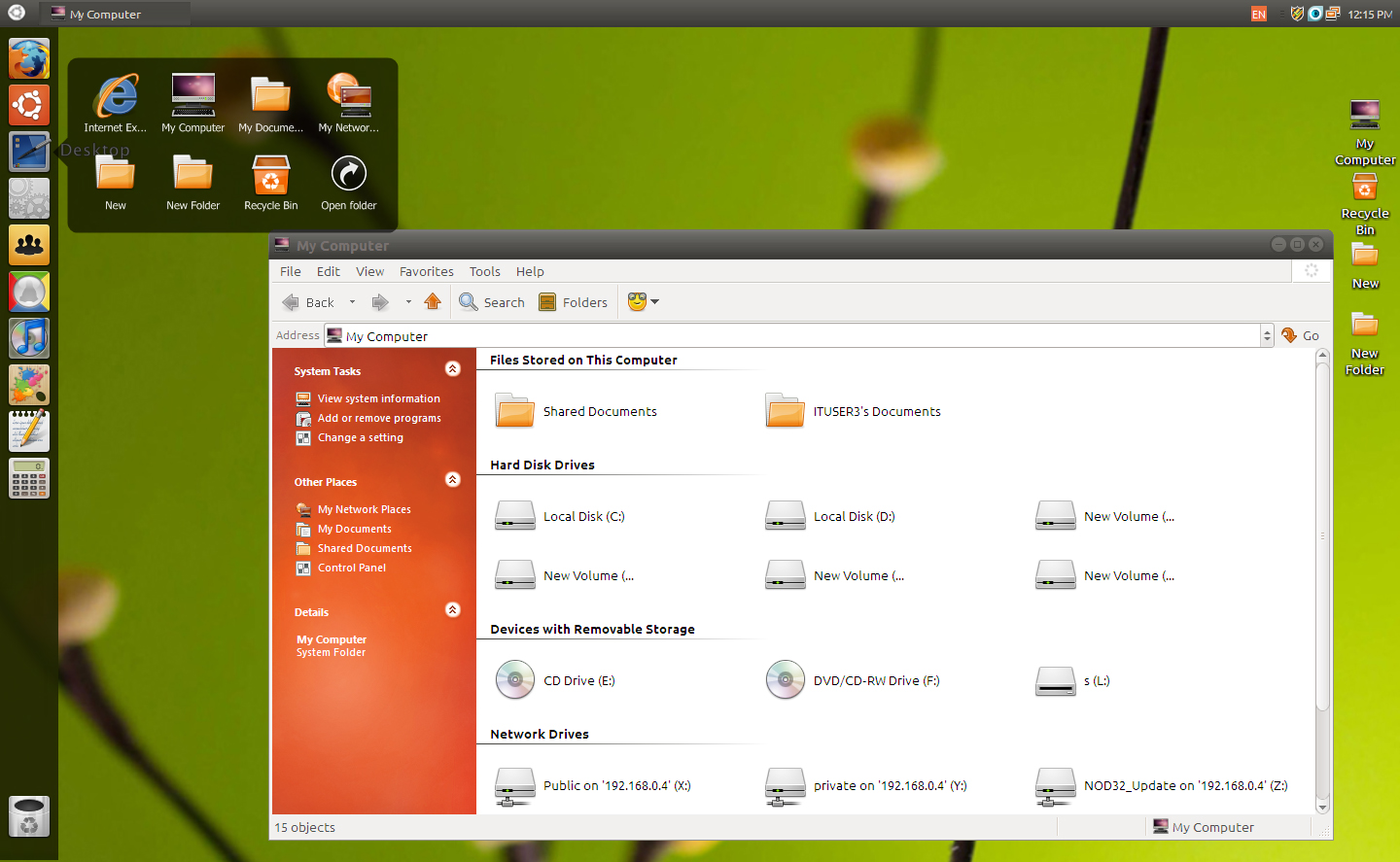Launch Firefox from the dock

coord(28,58)
